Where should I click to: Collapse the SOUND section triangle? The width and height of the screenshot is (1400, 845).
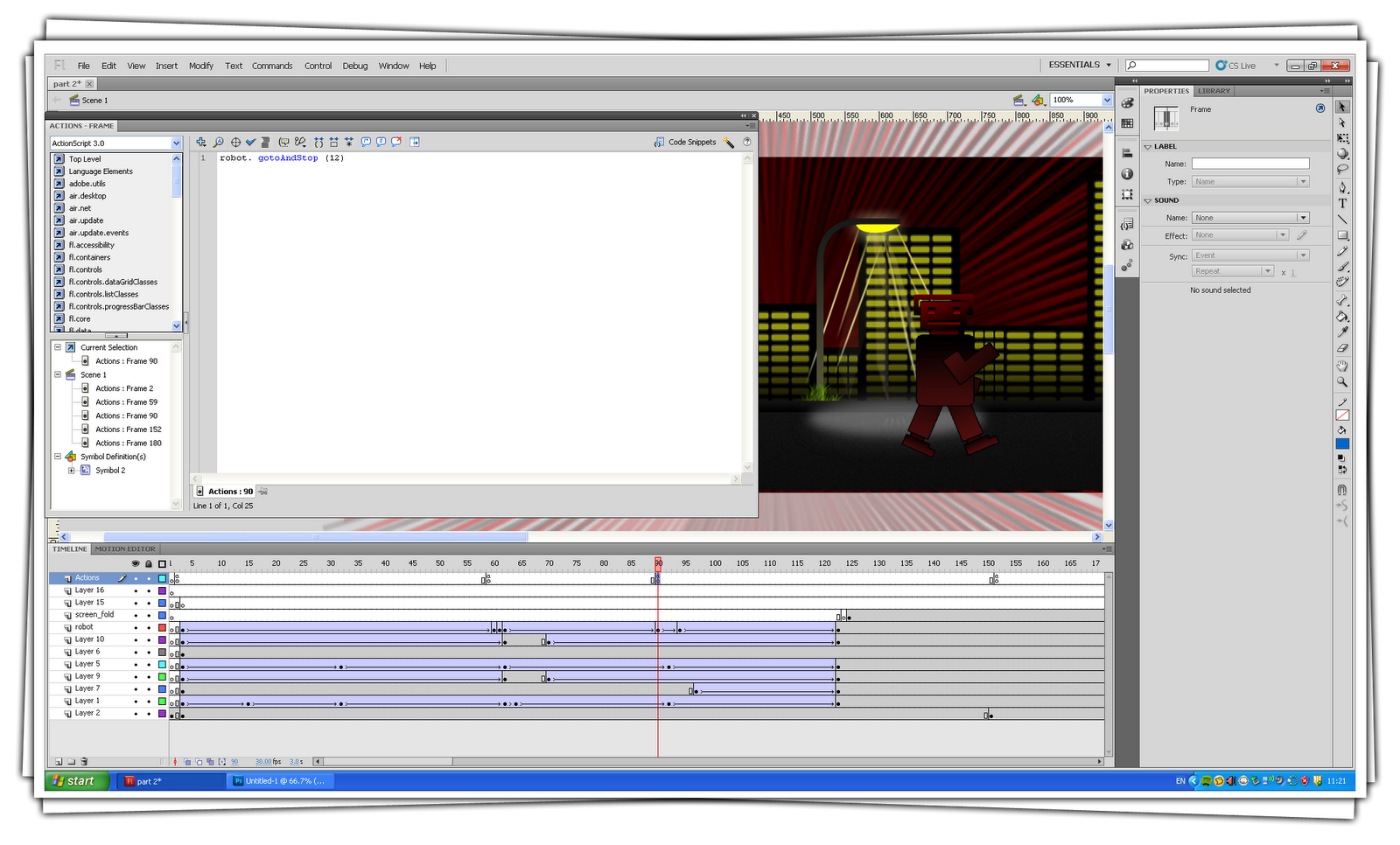coord(1148,200)
